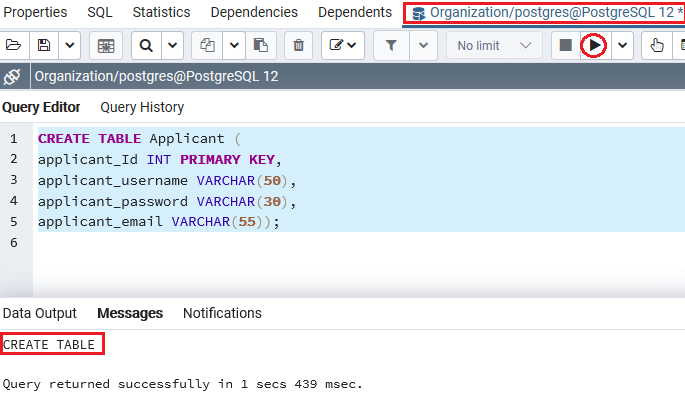This screenshot has width=685, height=401.
Task: Open the Notifications tab
Action: pyautogui.click(x=222, y=313)
